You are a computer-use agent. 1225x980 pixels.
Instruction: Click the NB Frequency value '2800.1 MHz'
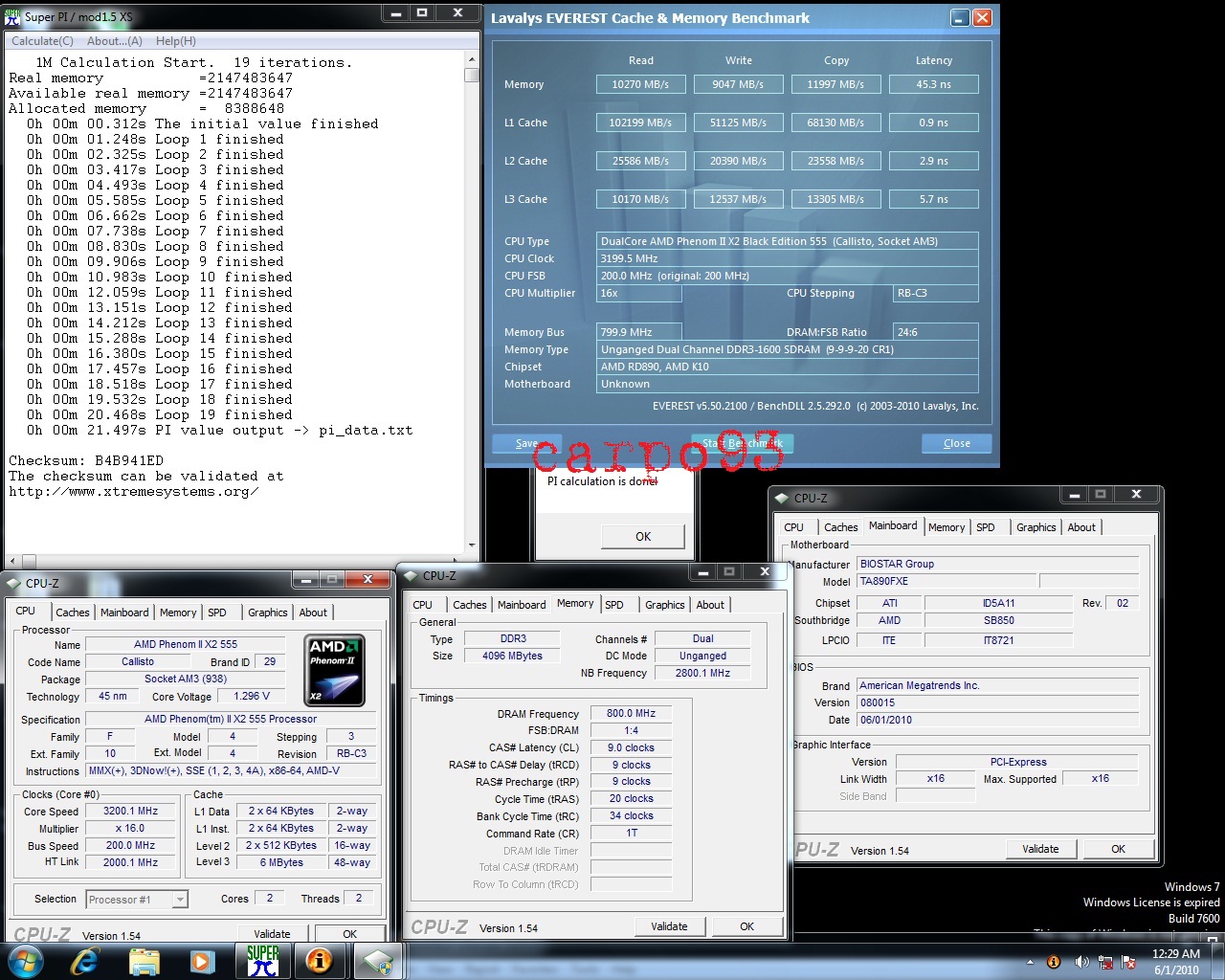702,673
